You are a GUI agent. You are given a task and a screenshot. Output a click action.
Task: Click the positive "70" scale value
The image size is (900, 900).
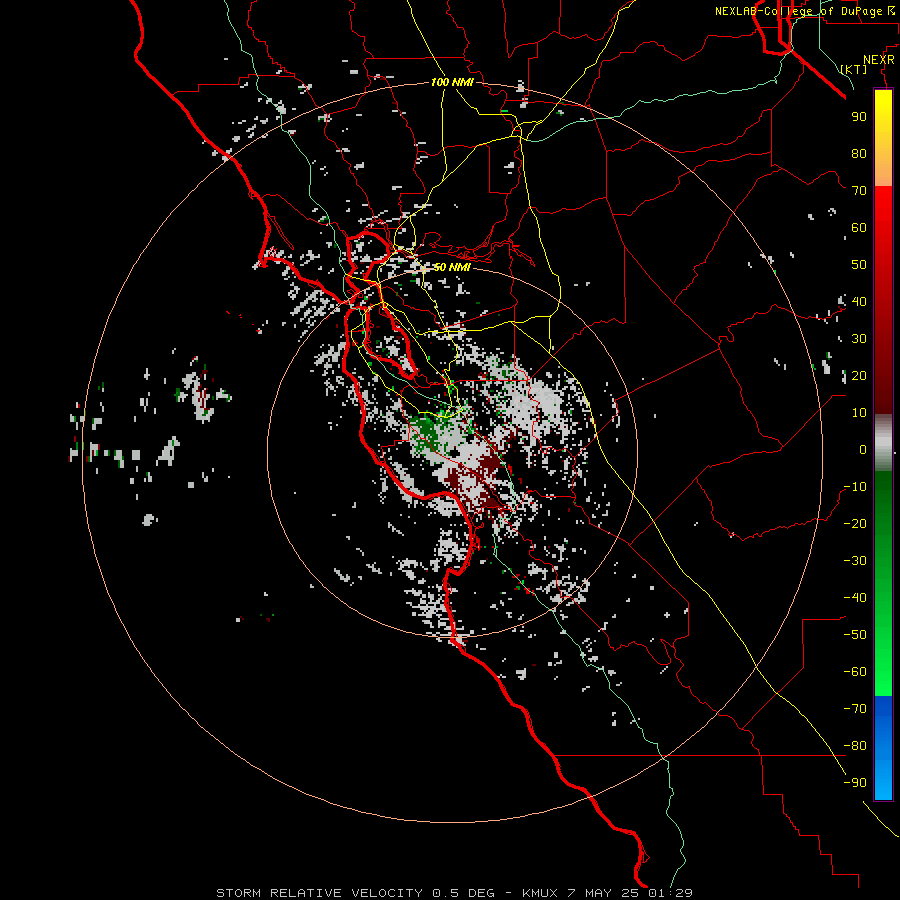(859, 191)
